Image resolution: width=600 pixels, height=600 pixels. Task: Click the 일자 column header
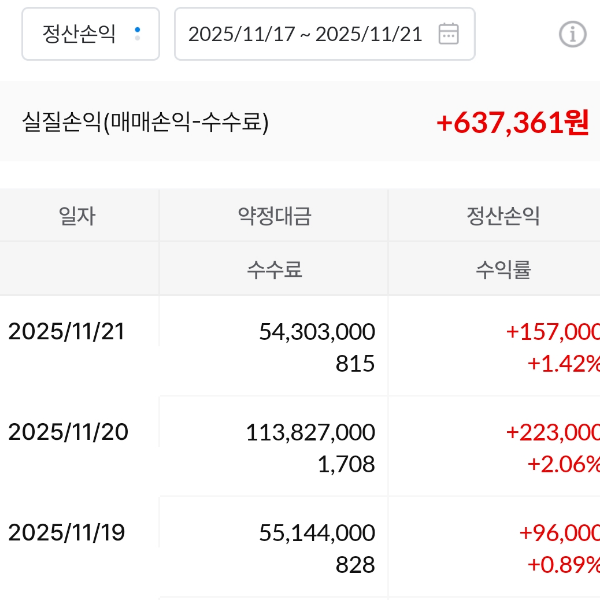77,215
